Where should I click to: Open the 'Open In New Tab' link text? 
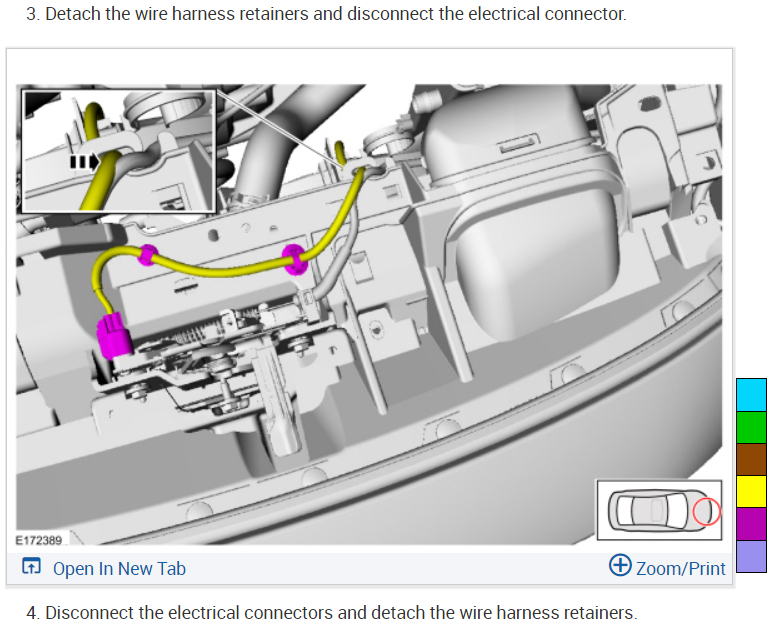[x=119, y=568]
